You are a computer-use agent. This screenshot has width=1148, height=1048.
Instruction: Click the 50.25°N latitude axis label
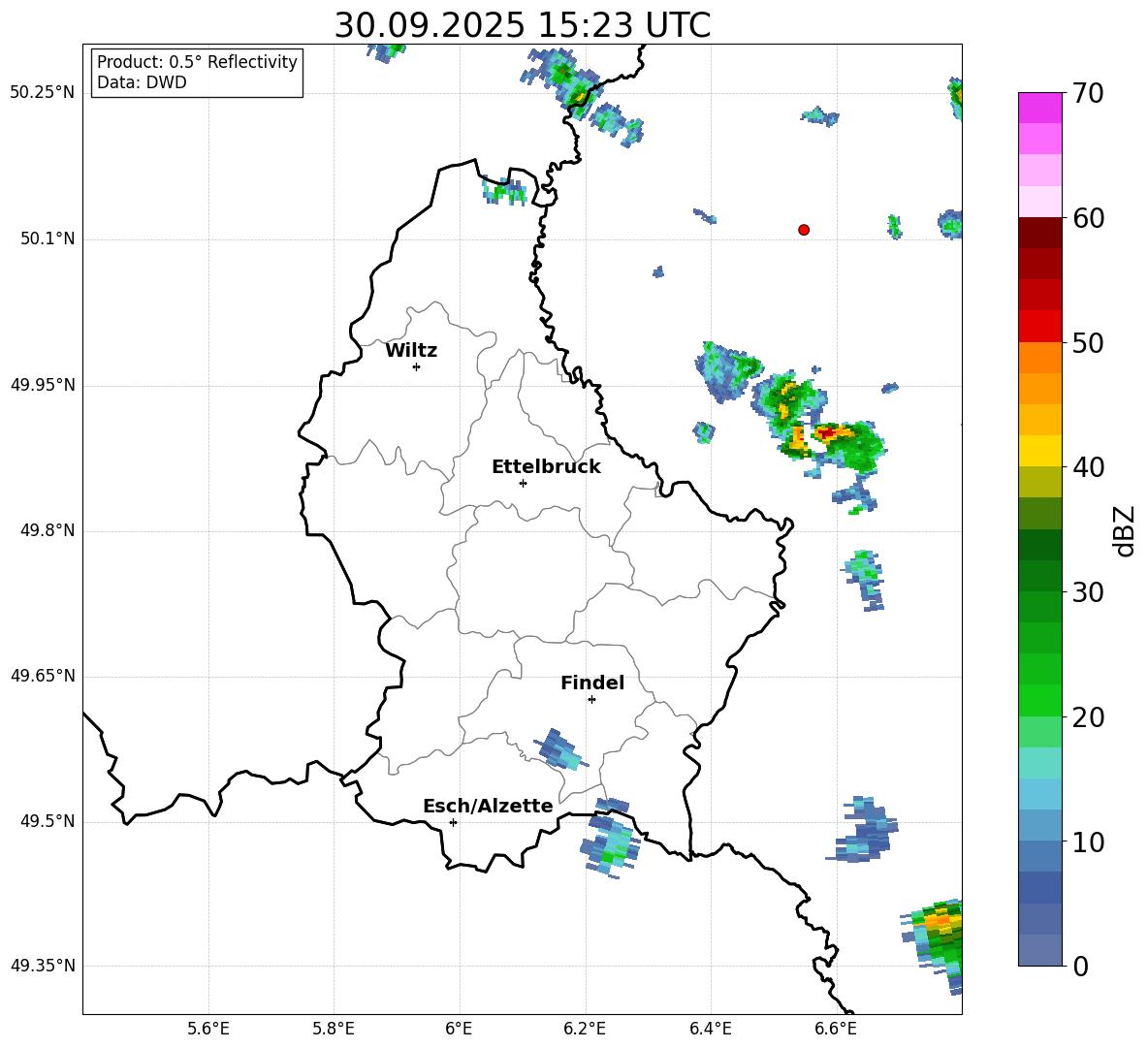pos(43,93)
